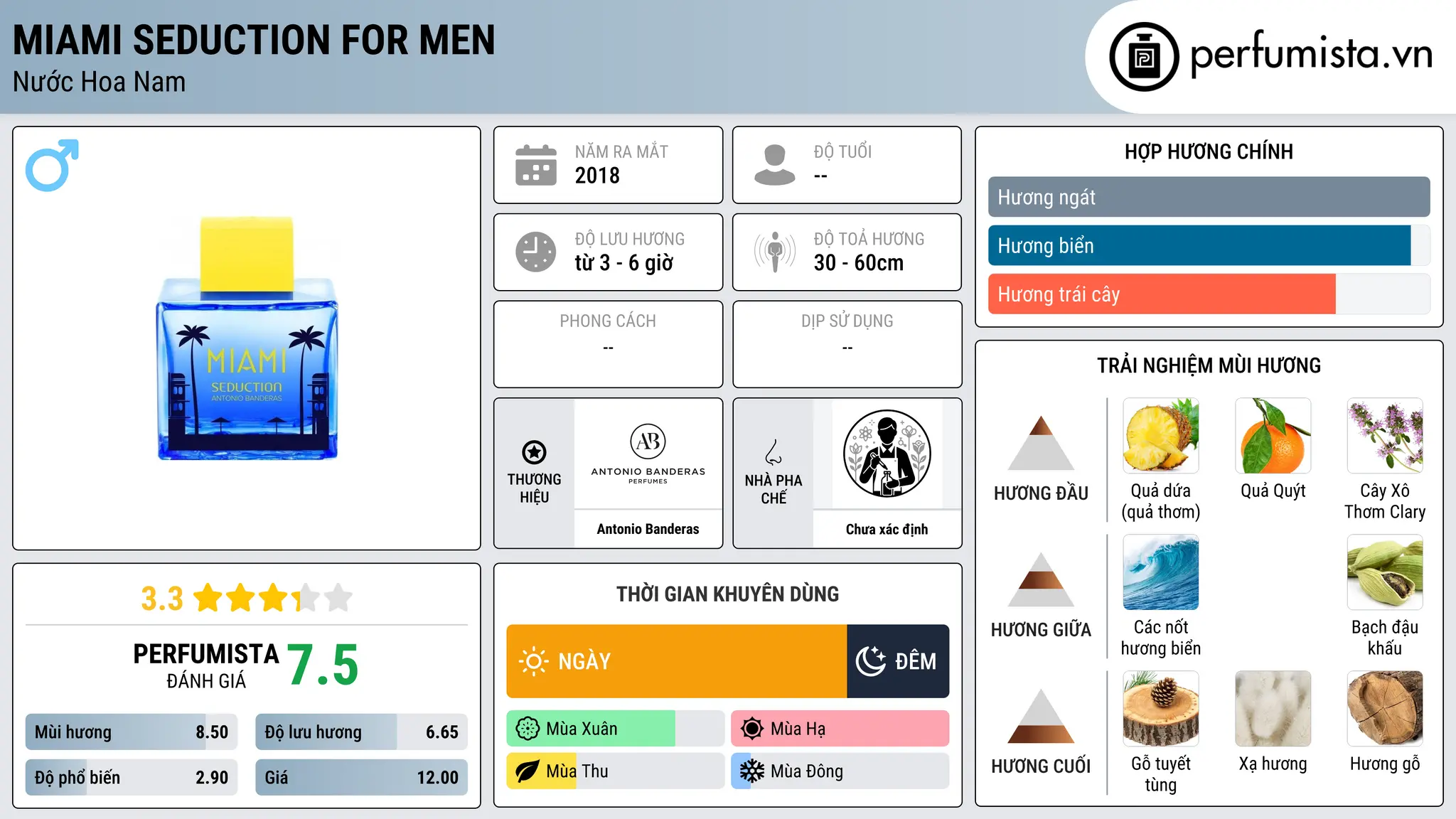
Task: Select the Hương gỗ wood note image
Action: click(x=1385, y=709)
